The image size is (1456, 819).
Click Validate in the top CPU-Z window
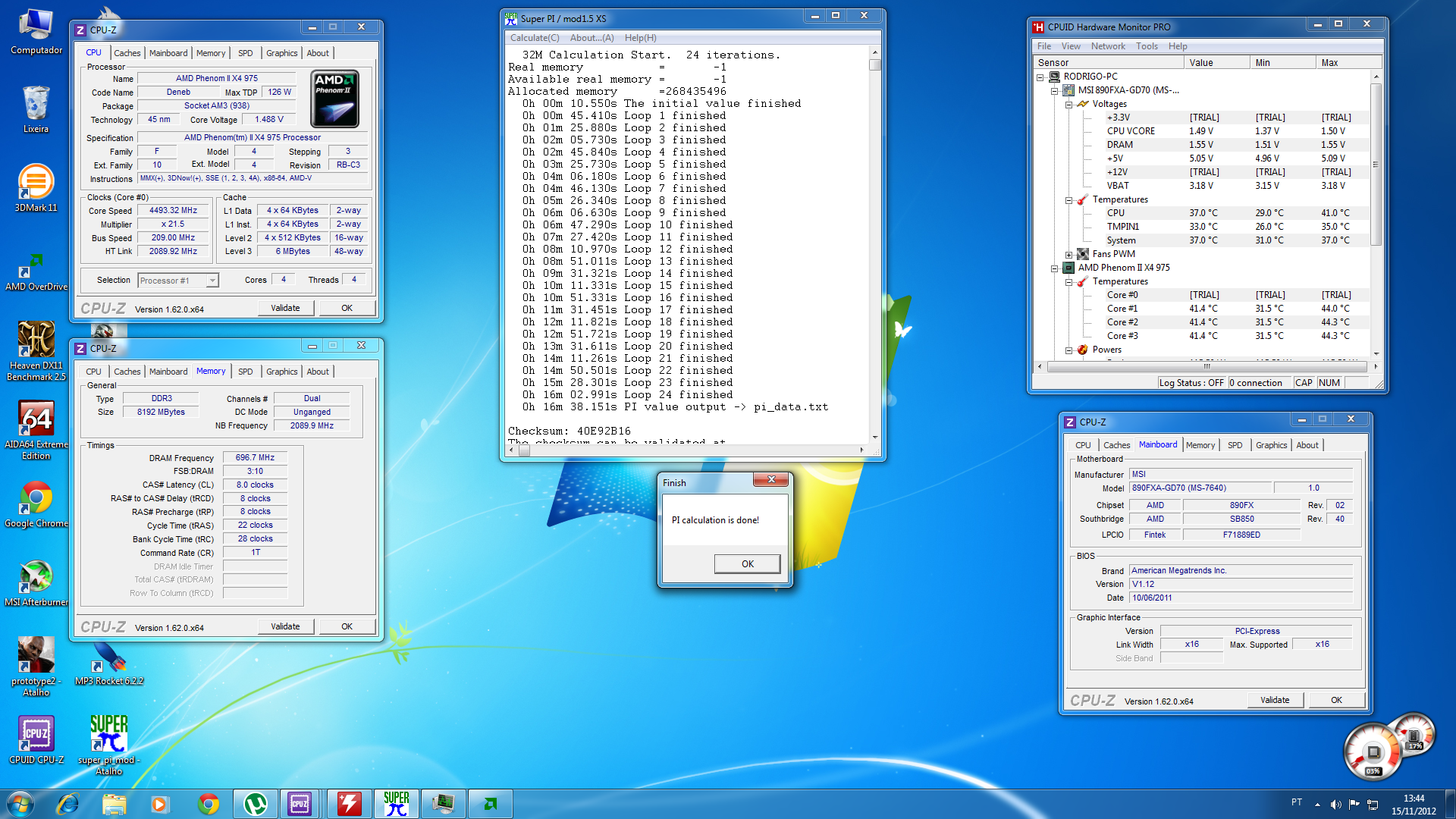click(285, 308)
